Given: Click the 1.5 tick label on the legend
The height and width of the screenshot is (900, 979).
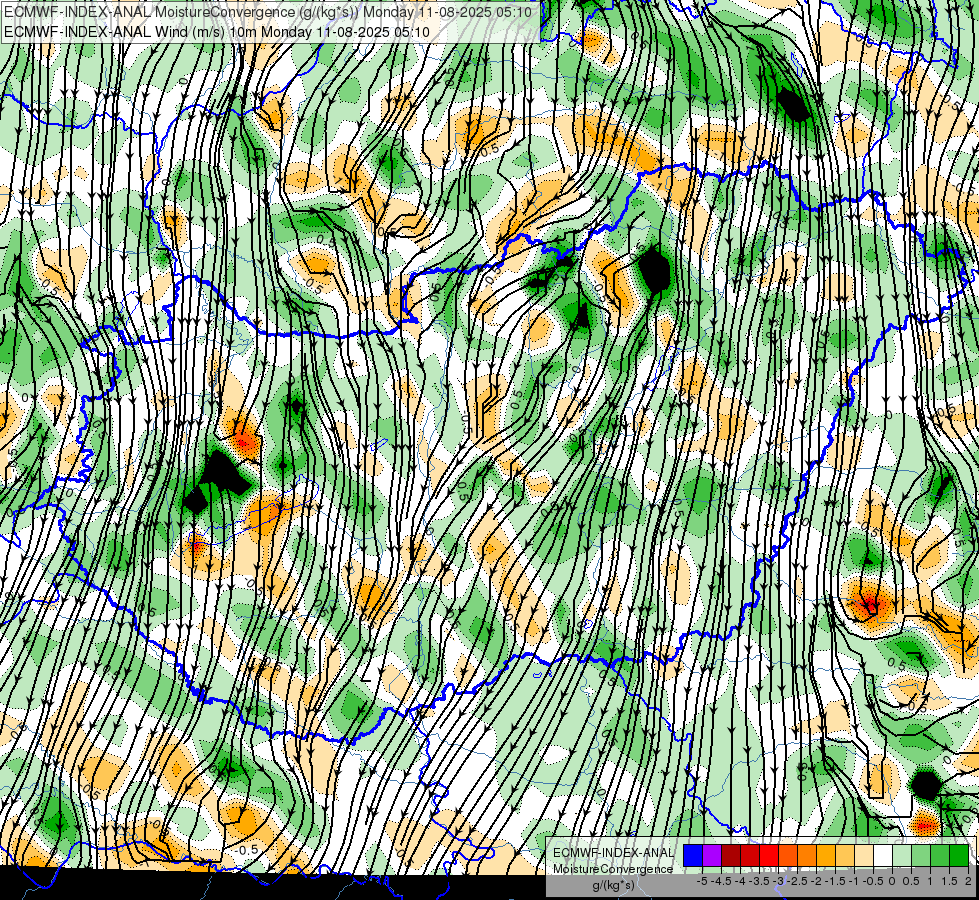Looking at the screenshot, I should pos(949,881).
